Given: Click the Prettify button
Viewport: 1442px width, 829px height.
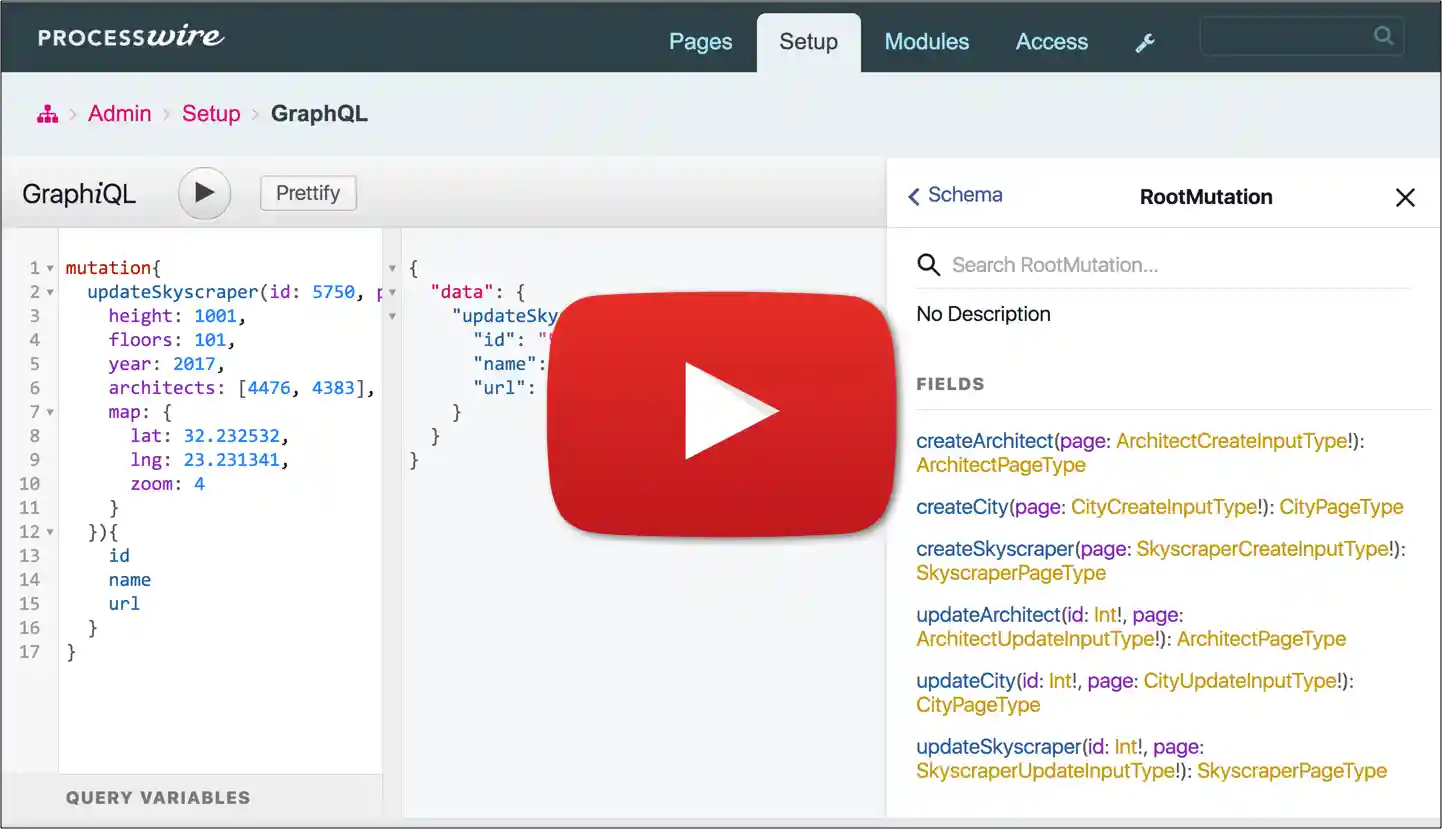Looking at the screenshot, I should pos(307,193).
